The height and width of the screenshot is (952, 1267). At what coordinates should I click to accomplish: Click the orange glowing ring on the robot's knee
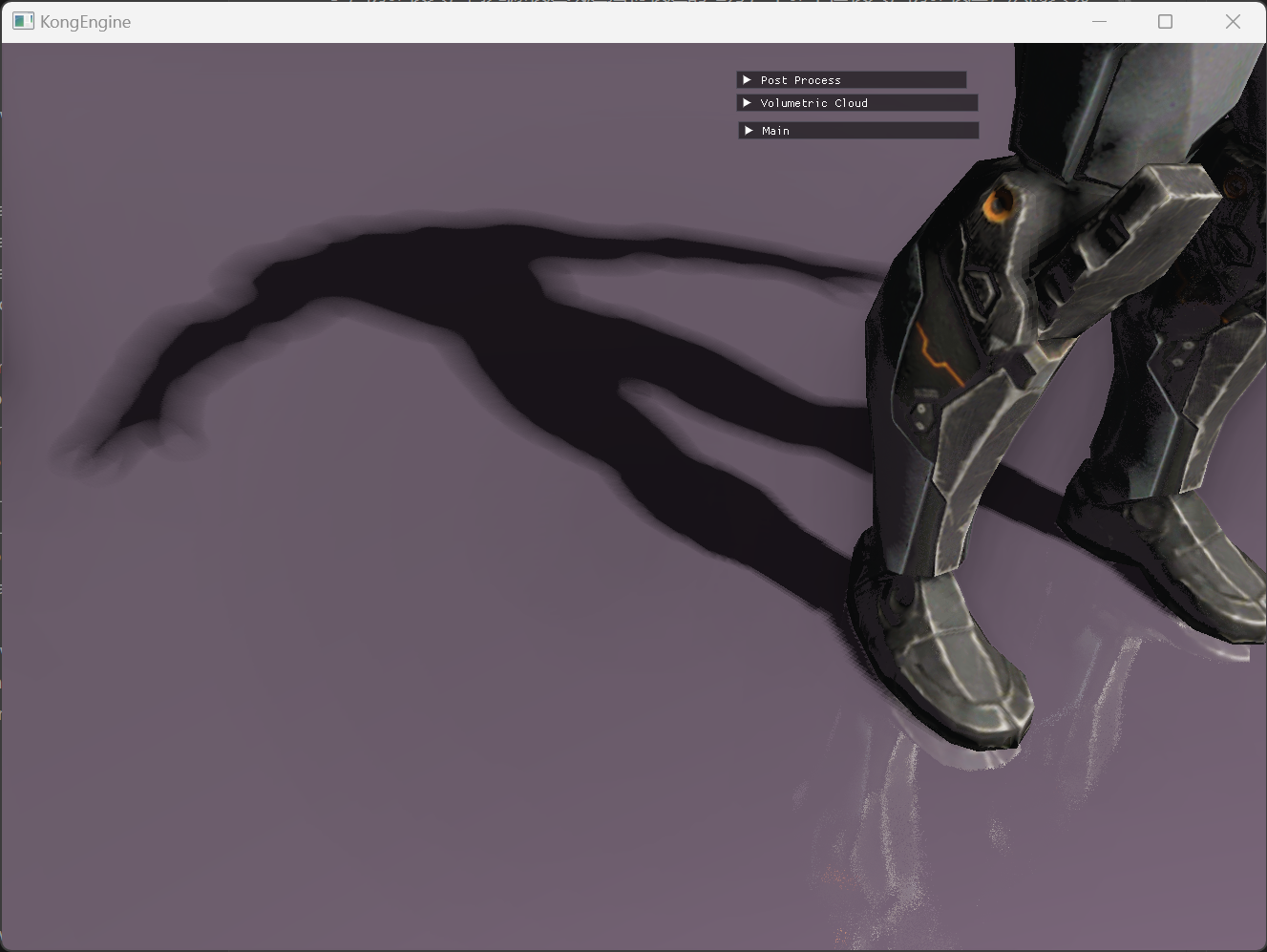tap(999, 203)
